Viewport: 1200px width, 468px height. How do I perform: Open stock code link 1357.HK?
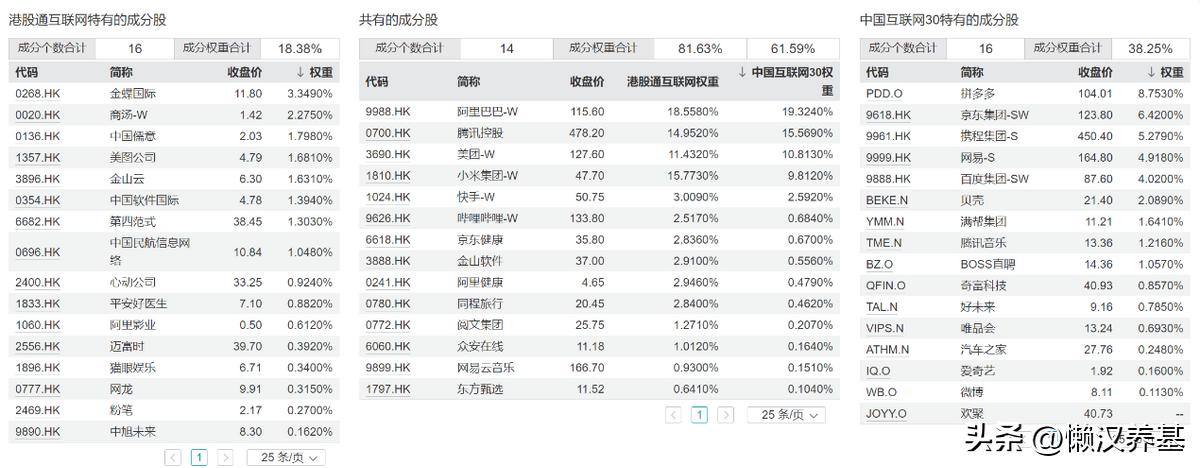point(38,157)
